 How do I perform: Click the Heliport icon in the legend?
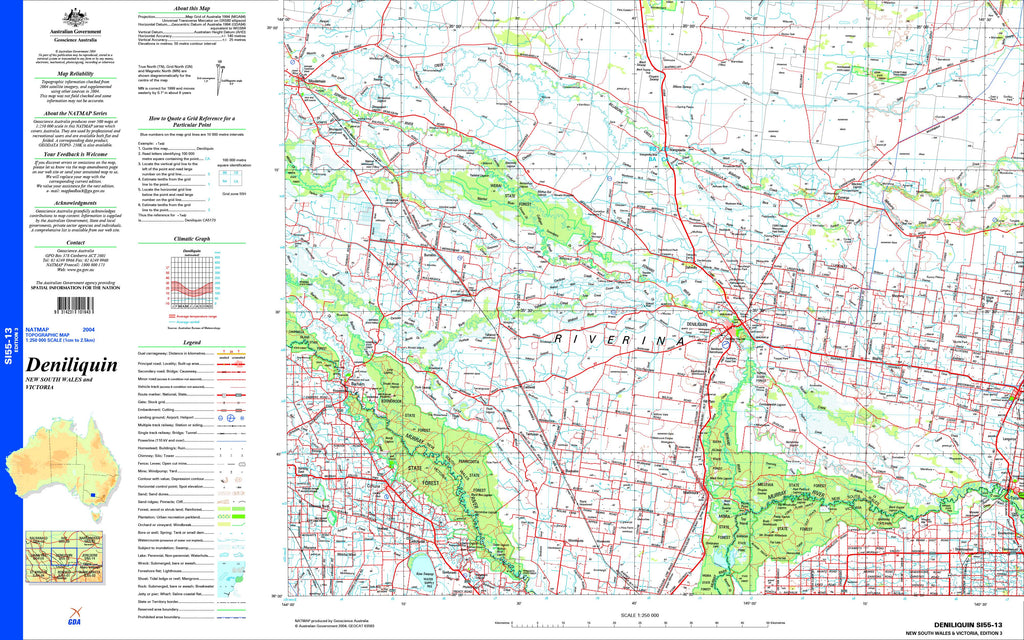pos(243,419)
